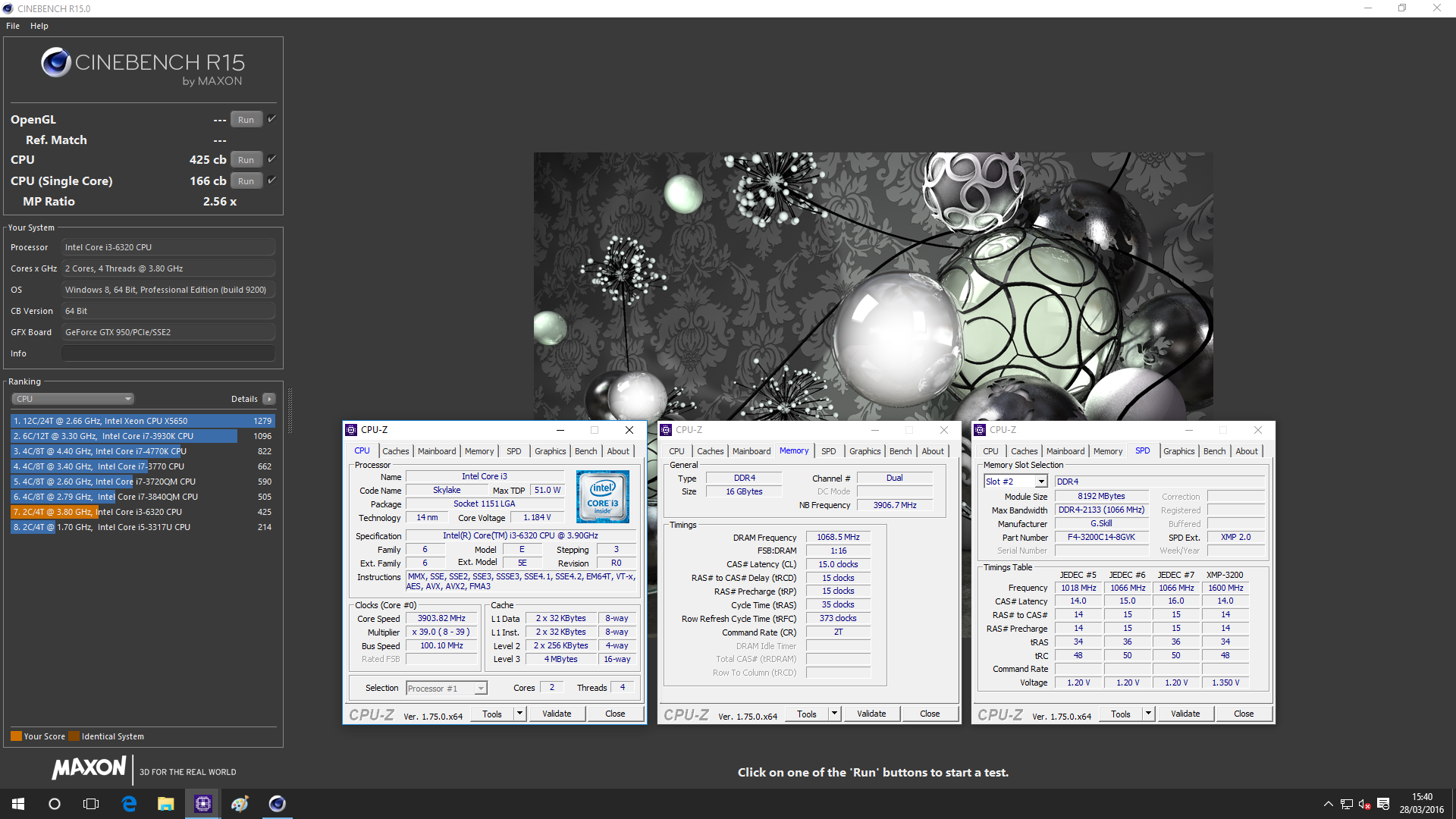The width and height of the screenshot is (1456, 819).
Task: Restore down the Cinebench window
Action: click(x=1402, y=8)
